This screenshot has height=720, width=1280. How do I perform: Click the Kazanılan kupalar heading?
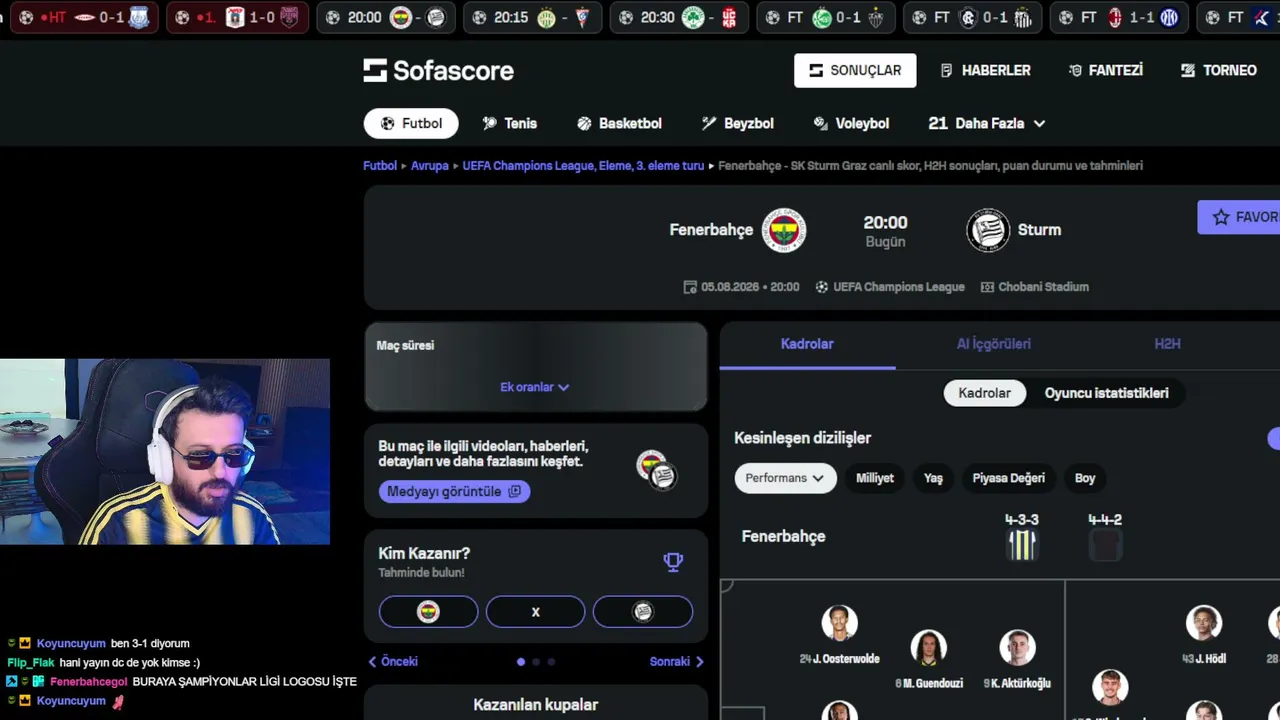[x=536, y=705]
